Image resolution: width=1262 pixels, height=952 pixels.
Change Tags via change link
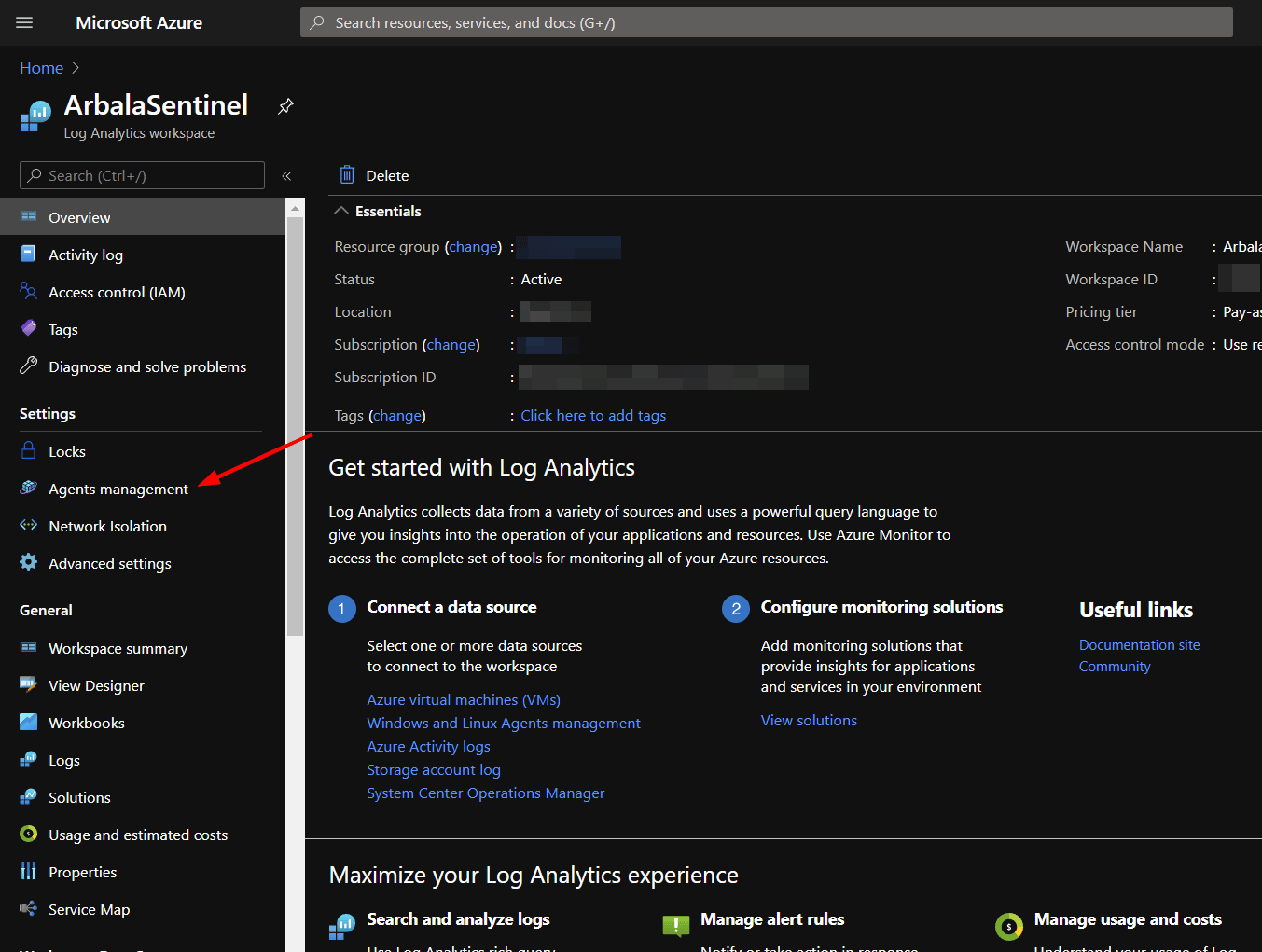[x=397, y=415]
